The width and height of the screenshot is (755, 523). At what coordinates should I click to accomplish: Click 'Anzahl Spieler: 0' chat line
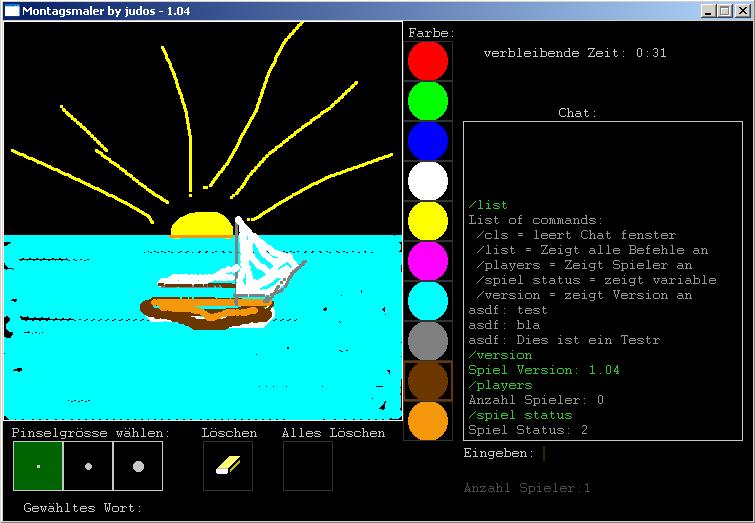pos(536,400)
